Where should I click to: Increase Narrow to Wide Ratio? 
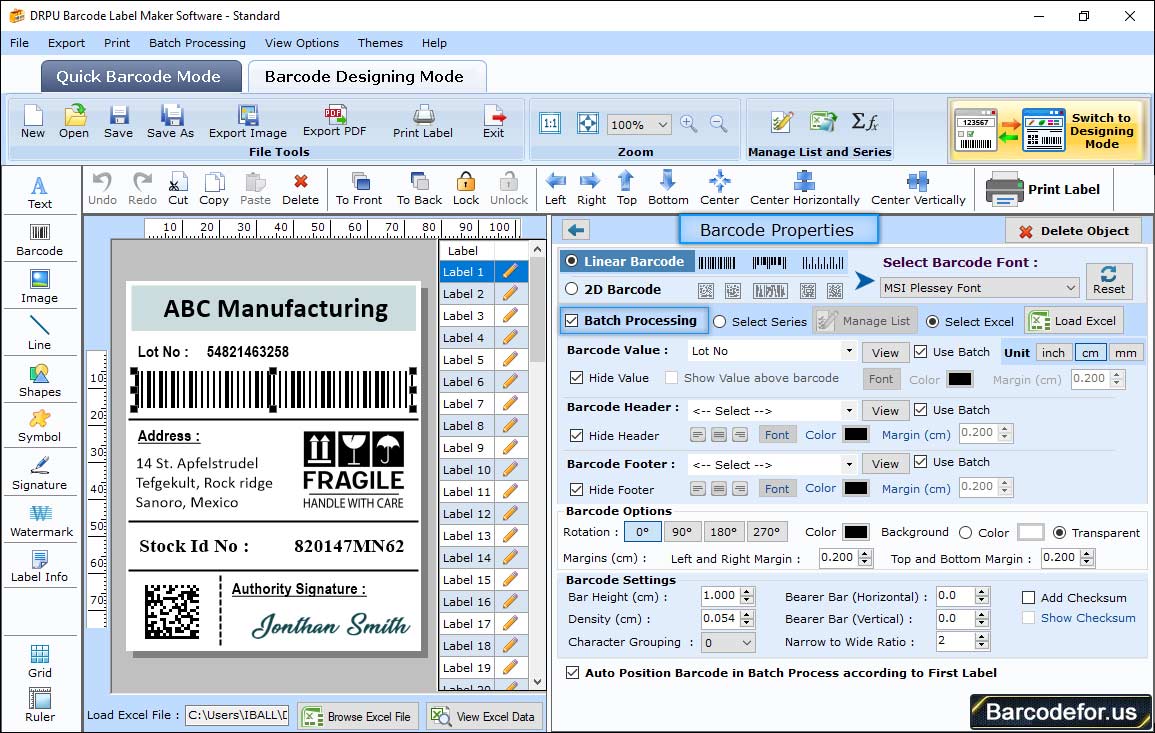[981, 637]
